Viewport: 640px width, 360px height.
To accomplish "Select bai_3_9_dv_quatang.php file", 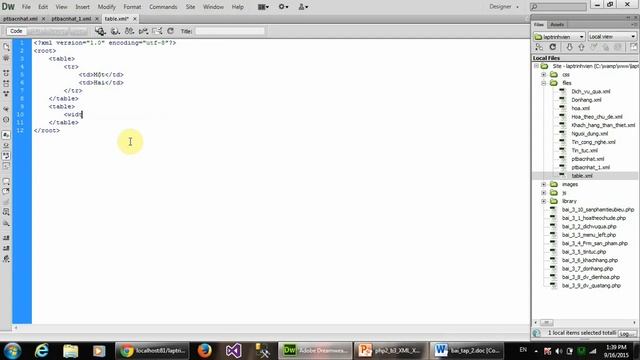I will pos(591,286).
